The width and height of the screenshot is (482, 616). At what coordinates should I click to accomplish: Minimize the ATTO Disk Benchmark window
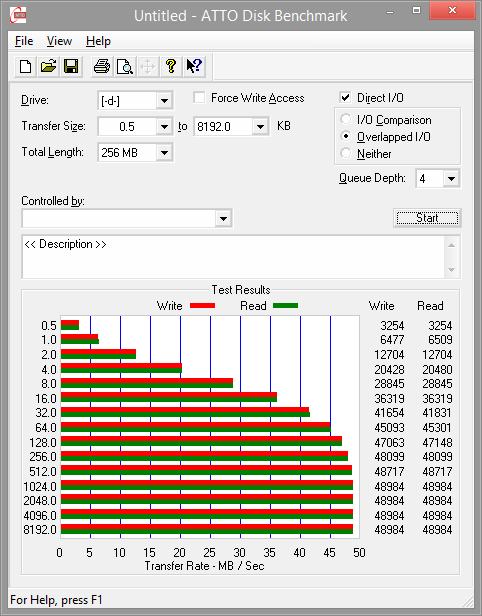[x=390, y=12]
